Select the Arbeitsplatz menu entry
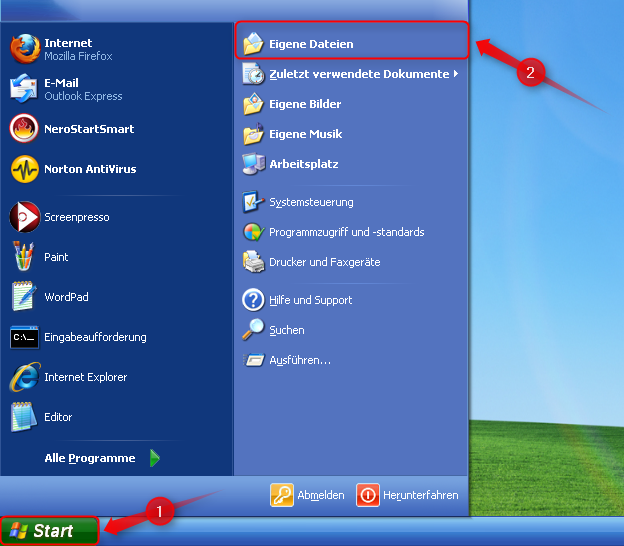 [351, 164]
